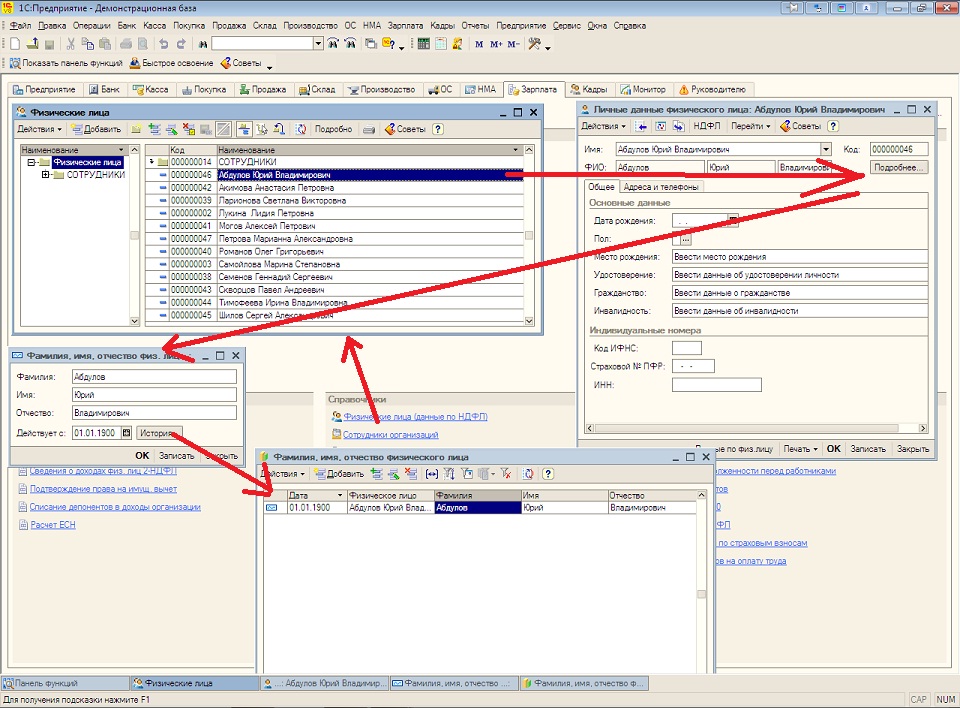Click the new group folder icon in Физические лица
Screen dimensions: 960x708
tap(137, 129)
